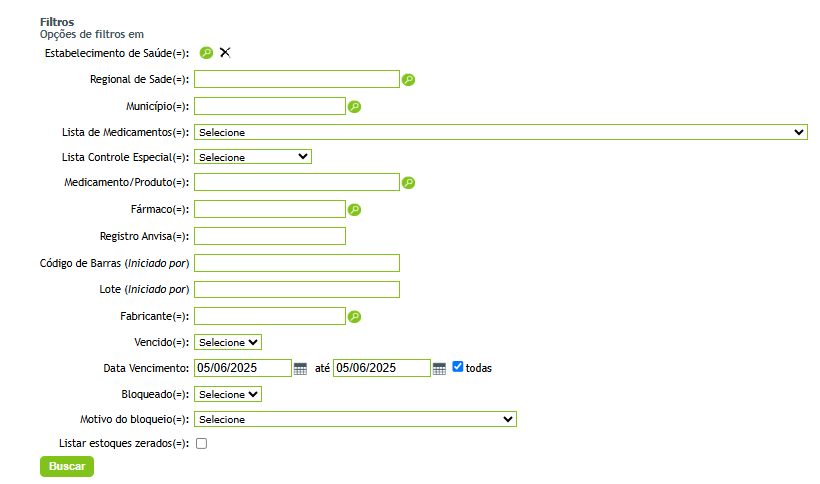The height and width of the screenshot is (484, 820).
Task: Click into the Lote input field
Action: (x=297, y=290)
